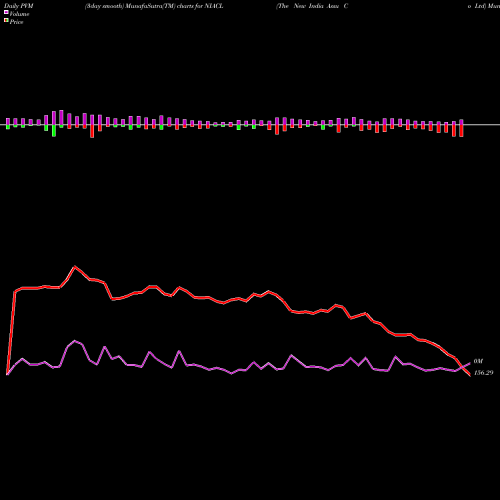Click the 'Daily PVM' title text
This screenshot has width=500, height=500.
pos(19,6)
